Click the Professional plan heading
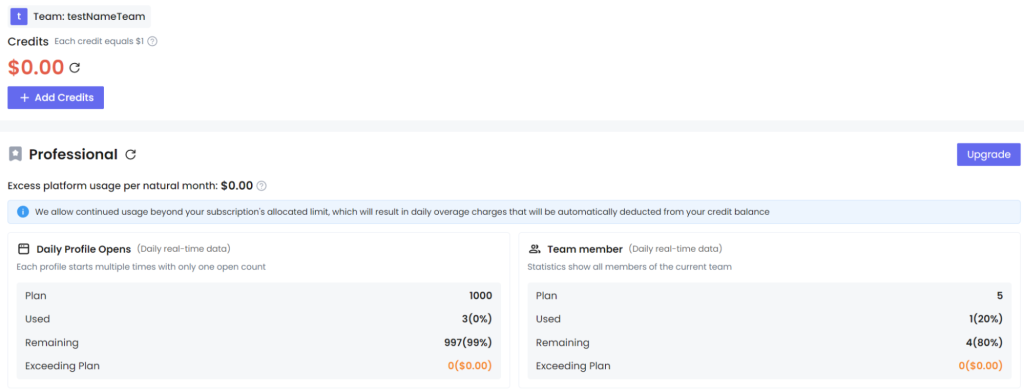Image resolution: width=1024 pixels, height=392 pixels. tap(73, 155)
